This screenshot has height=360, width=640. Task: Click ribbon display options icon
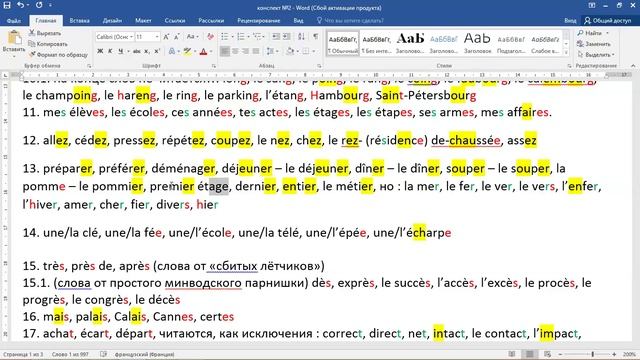[592, 5]
